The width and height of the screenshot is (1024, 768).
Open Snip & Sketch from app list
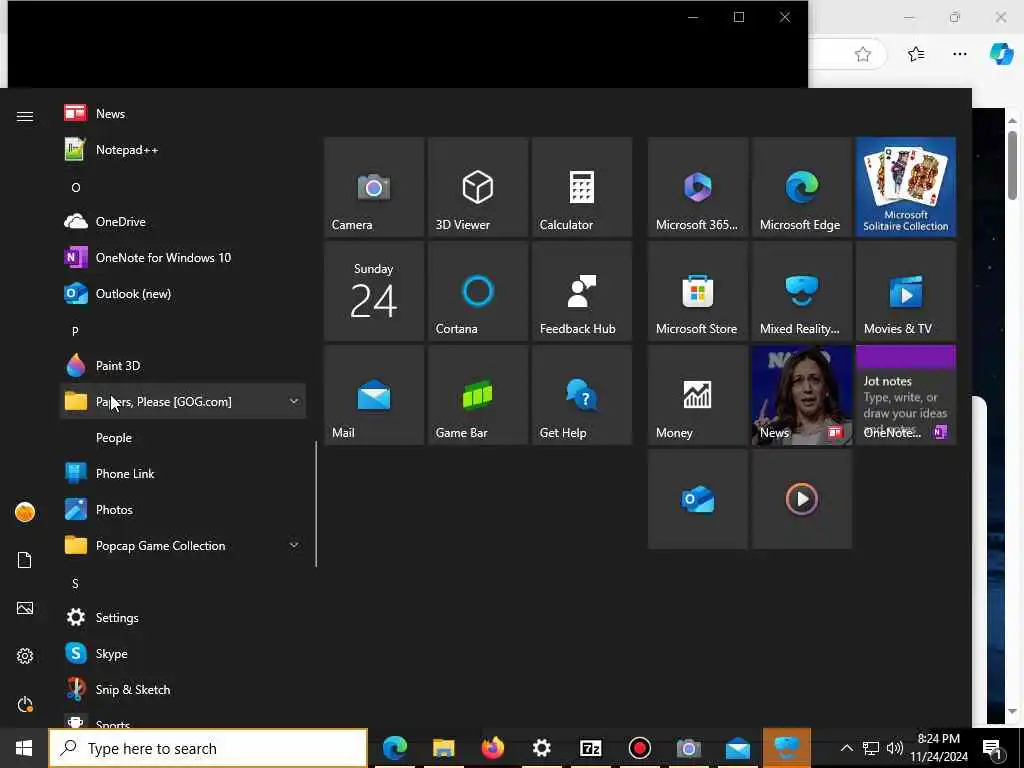click(183, 690)
